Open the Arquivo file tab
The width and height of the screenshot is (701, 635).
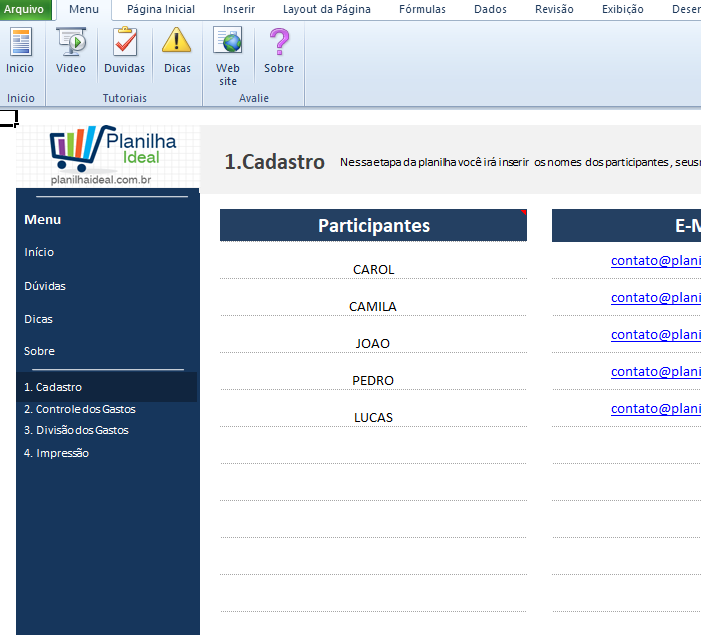pos(24,9)
